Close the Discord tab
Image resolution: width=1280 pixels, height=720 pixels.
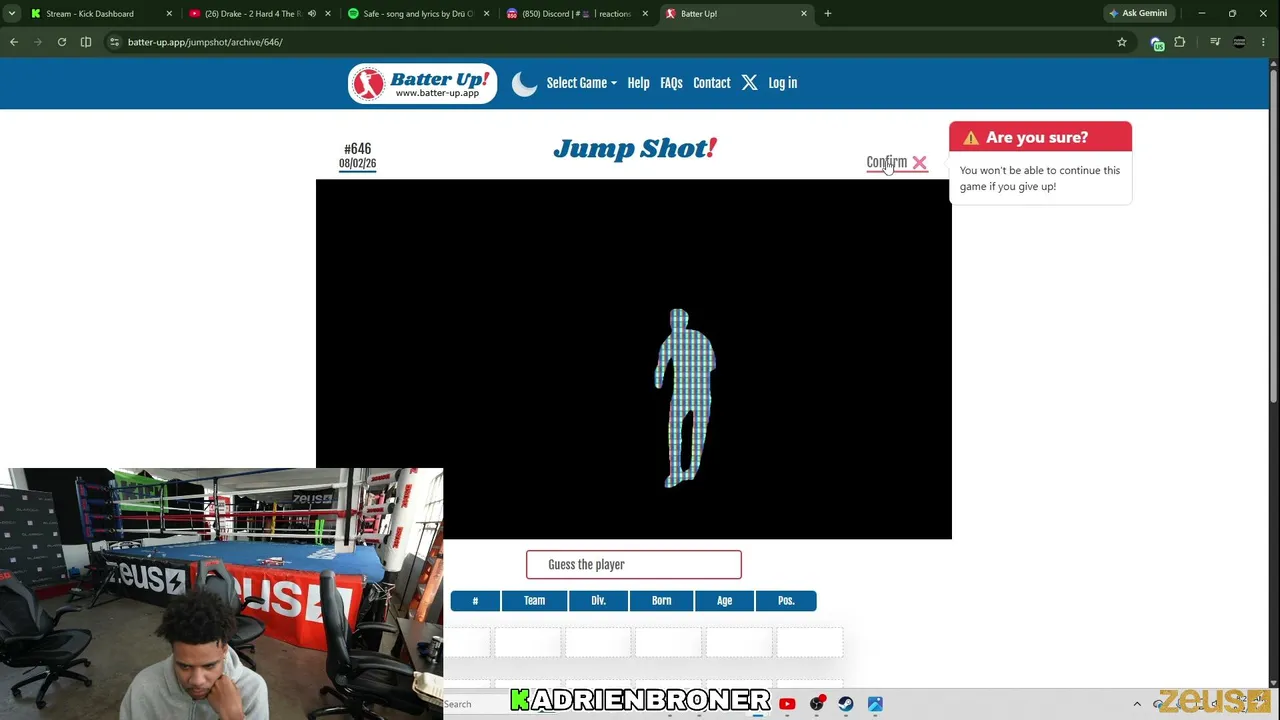click(645, 14)
